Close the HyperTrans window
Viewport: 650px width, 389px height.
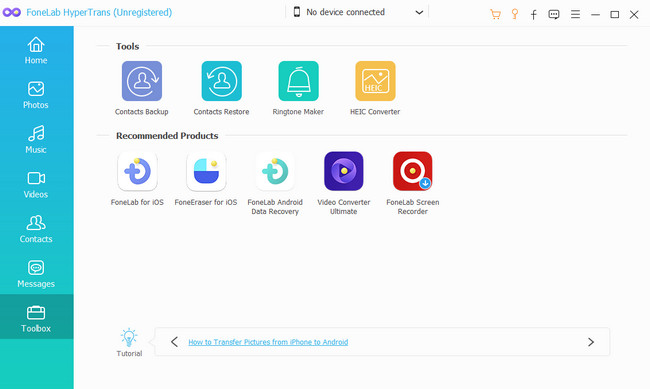(x=634, y=15)
